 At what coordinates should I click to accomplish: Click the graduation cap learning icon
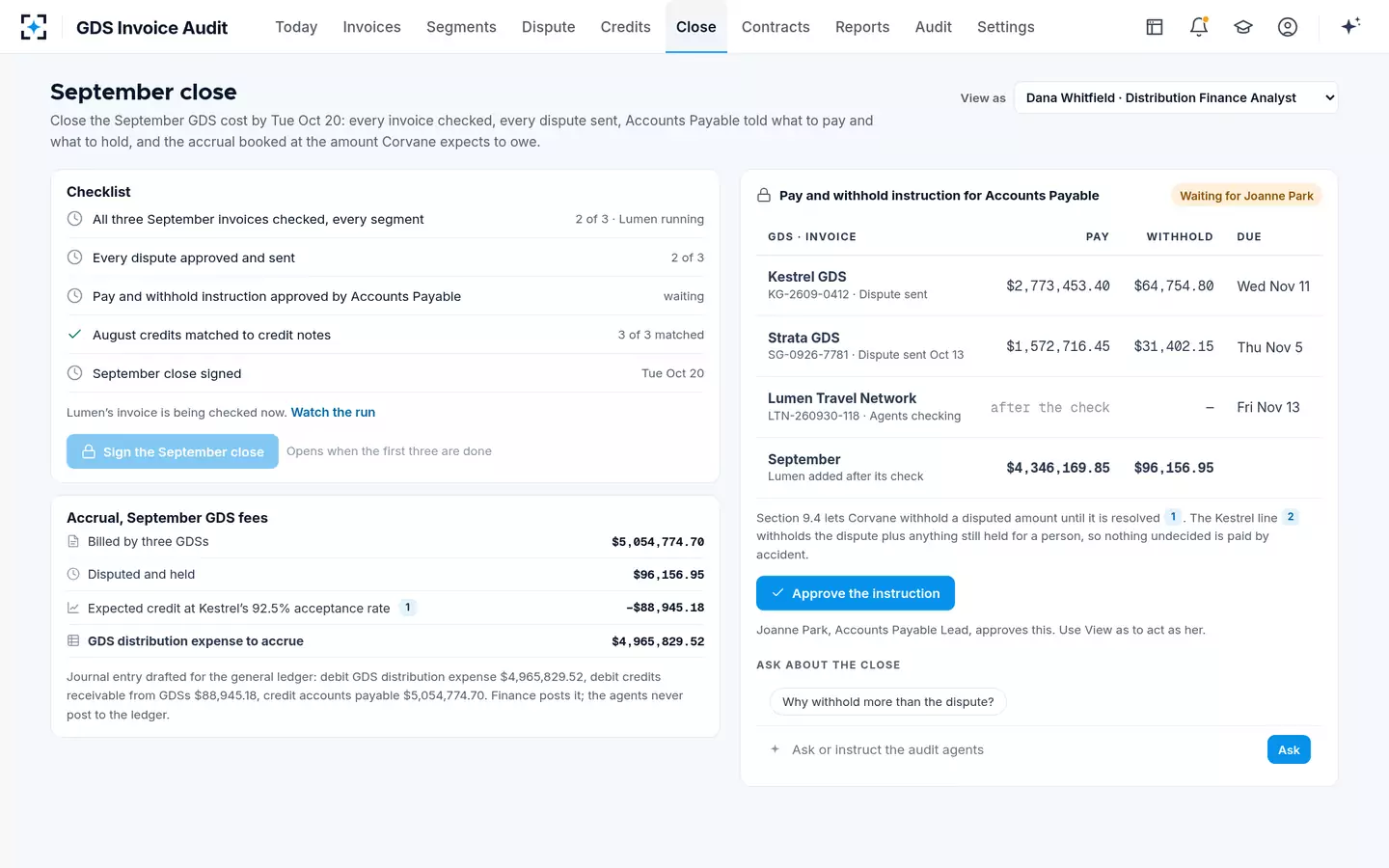tap(1243, 27)
